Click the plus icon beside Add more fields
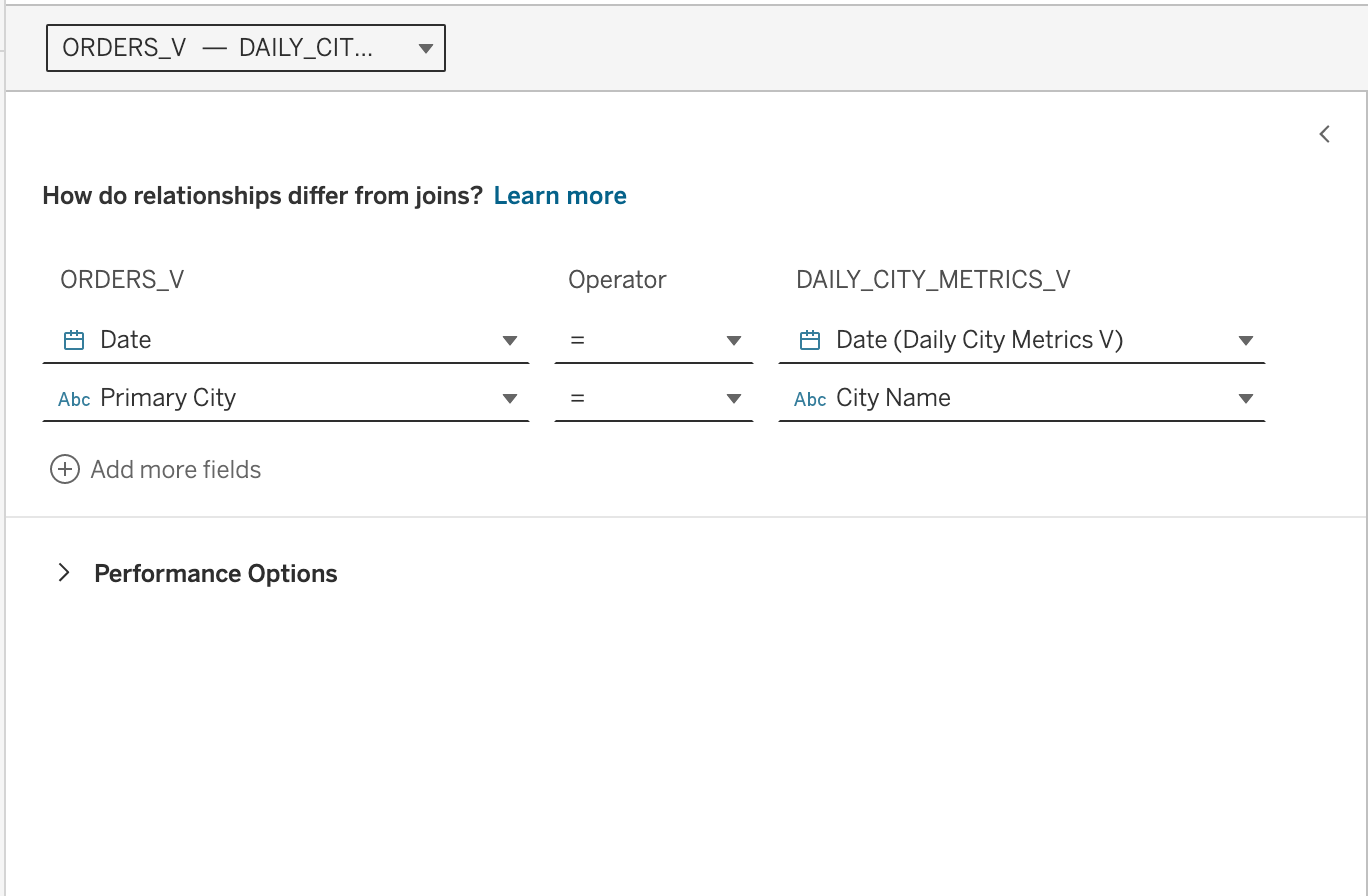This screenshot has height=896, width=1368. [x=65, y=470]
